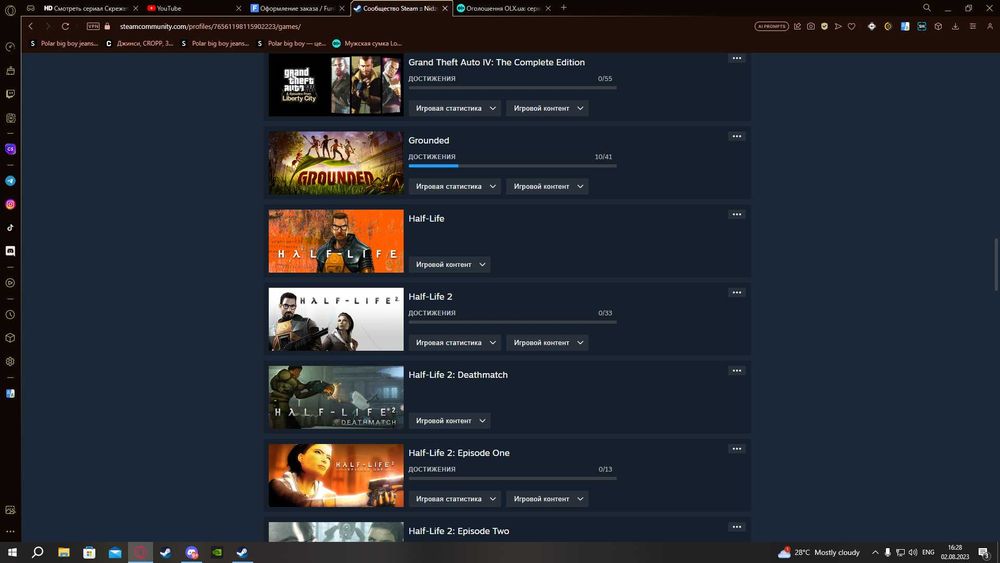Open Opera GX main menu logo

(x=10, y=10)
